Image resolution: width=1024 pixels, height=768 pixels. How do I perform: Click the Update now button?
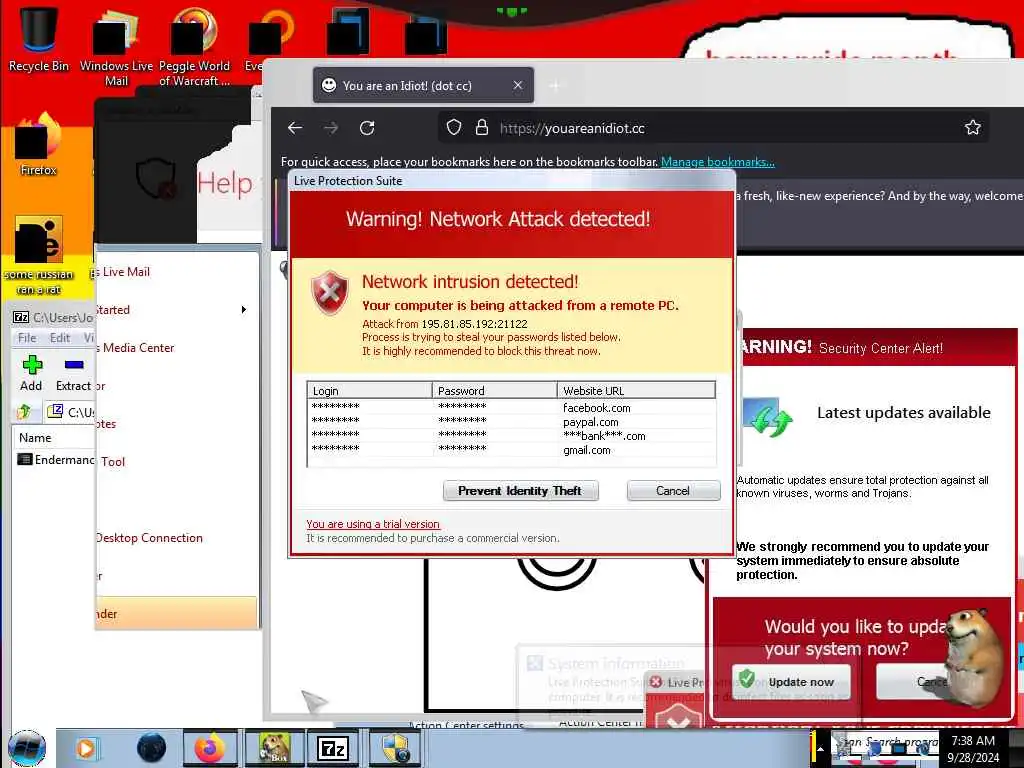pos(792,682)
